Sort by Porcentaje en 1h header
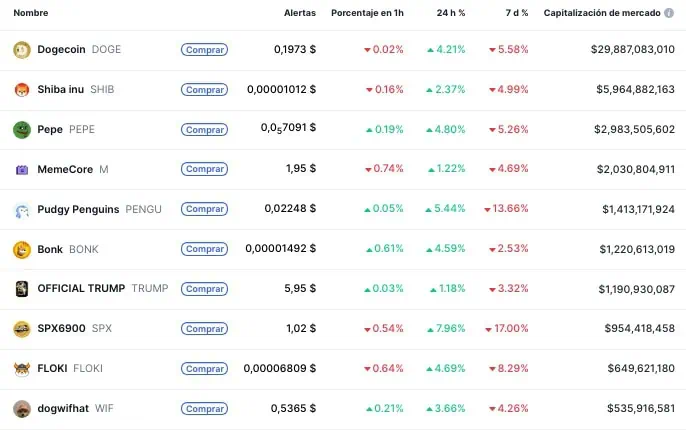The image size is (686, 430). [367, 13]
